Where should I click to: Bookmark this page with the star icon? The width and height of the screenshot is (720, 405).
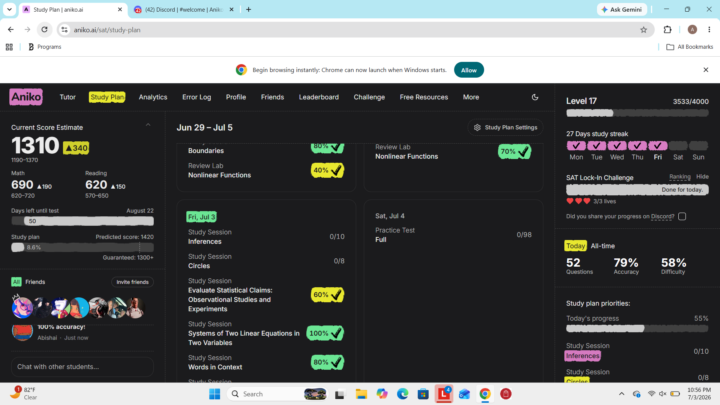643,30
